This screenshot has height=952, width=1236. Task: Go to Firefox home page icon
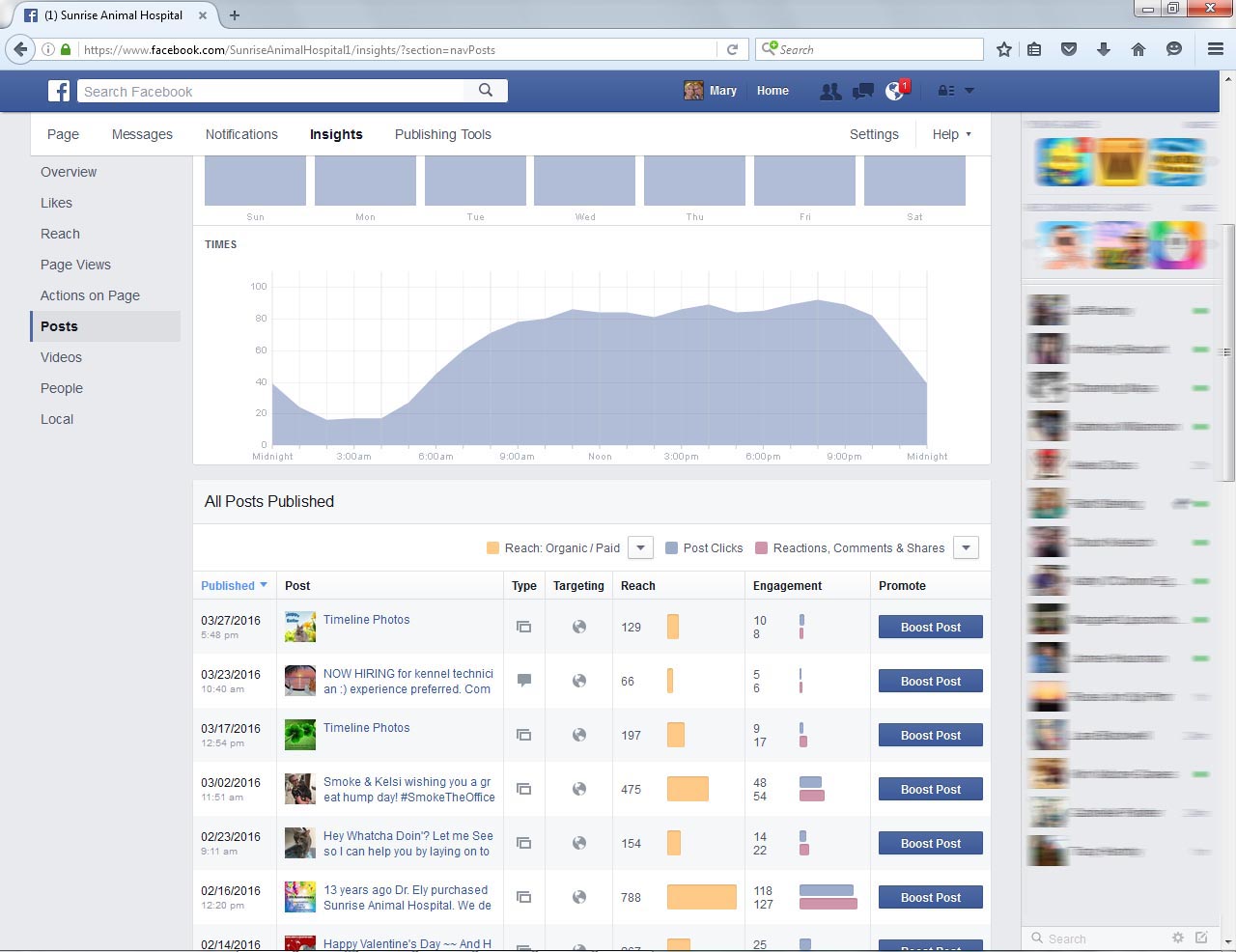click(x=1138, y=49)
